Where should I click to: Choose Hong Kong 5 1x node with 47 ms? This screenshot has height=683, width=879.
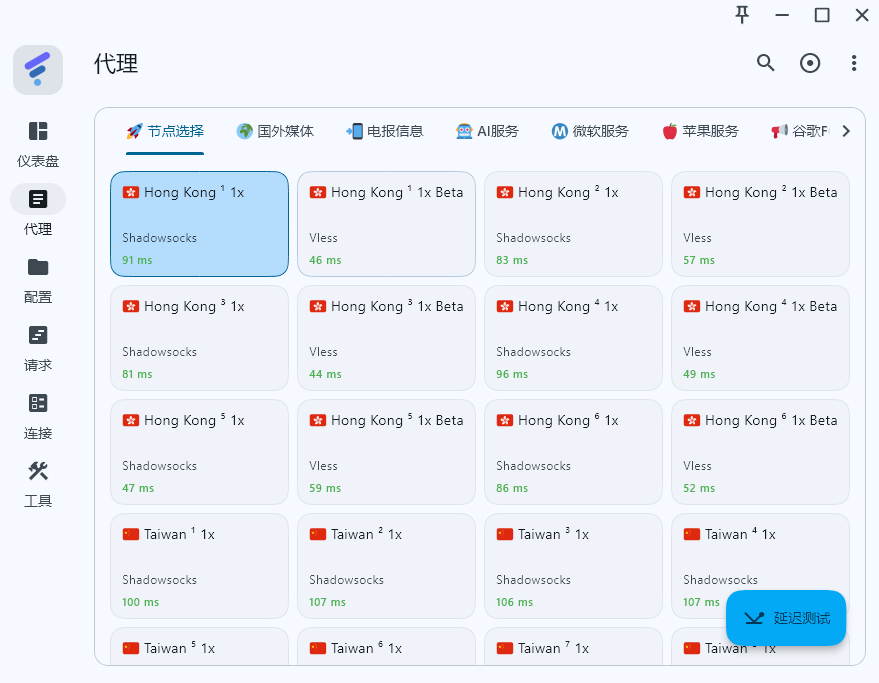tap(200, 452)
